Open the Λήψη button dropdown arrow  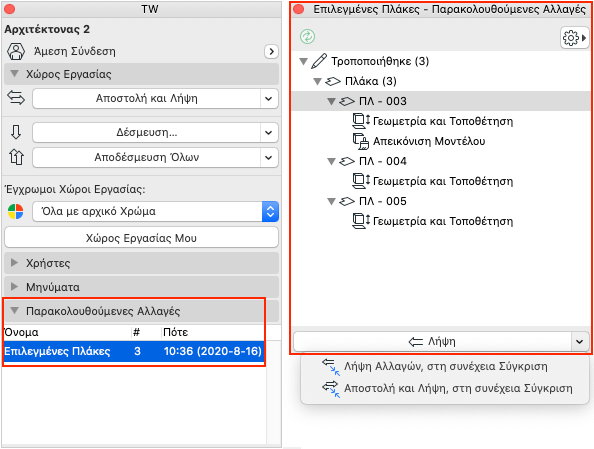pyautogui.click(x=579, y=342)
